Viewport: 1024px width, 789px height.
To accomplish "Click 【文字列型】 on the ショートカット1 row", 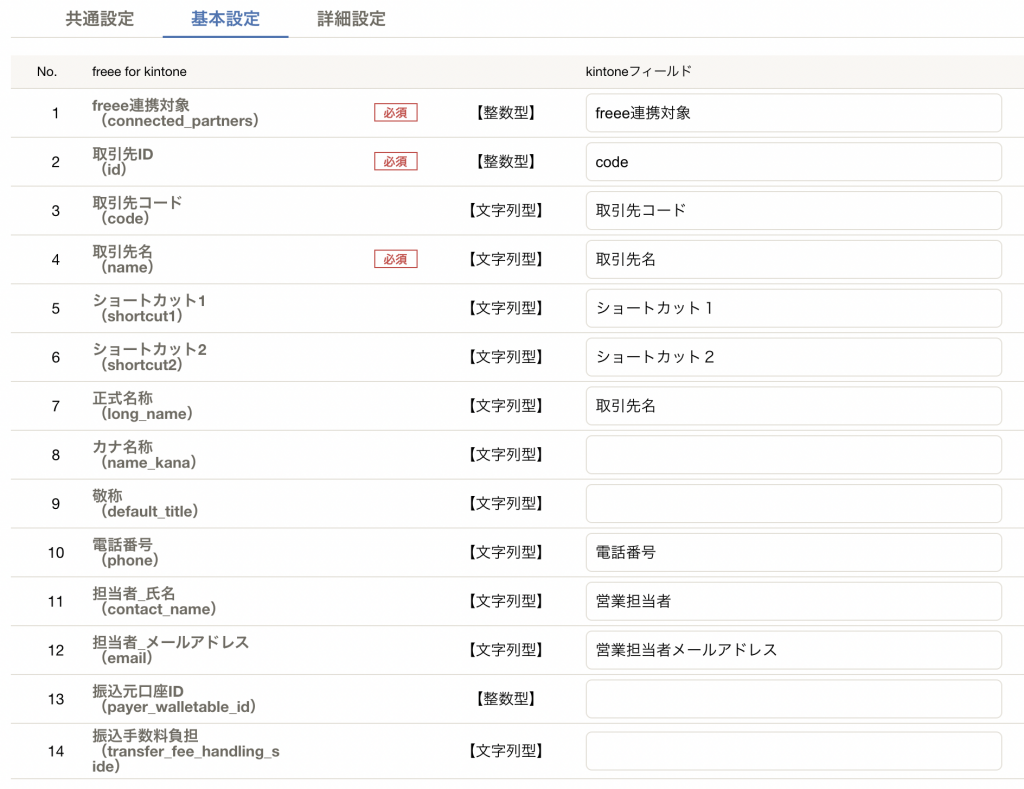I will [x=505, y=308].
